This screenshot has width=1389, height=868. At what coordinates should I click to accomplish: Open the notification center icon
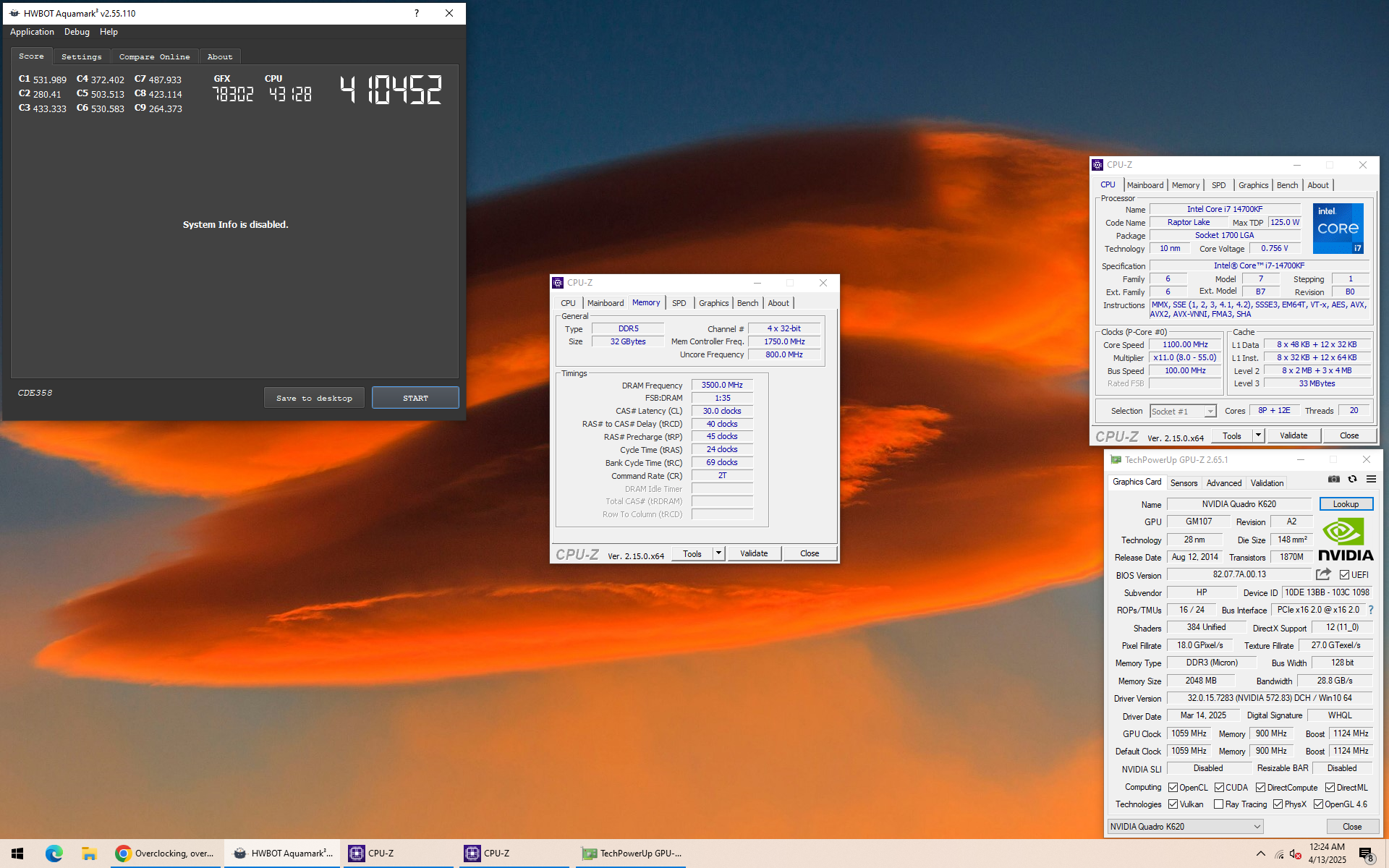[x=1366, y=854]
